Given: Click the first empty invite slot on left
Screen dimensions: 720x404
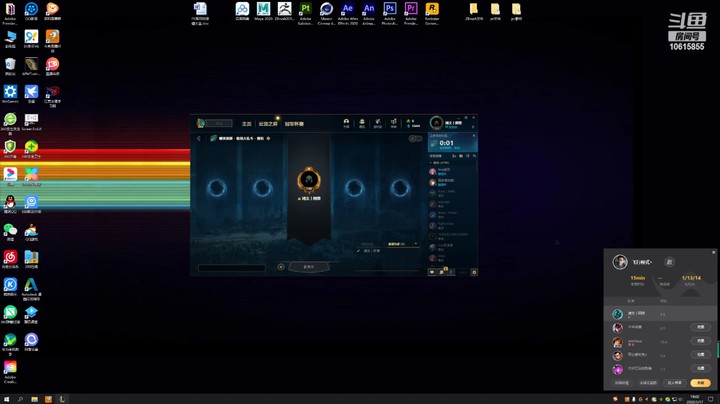Looking at the screenshot, I should (x=217, y=188).
